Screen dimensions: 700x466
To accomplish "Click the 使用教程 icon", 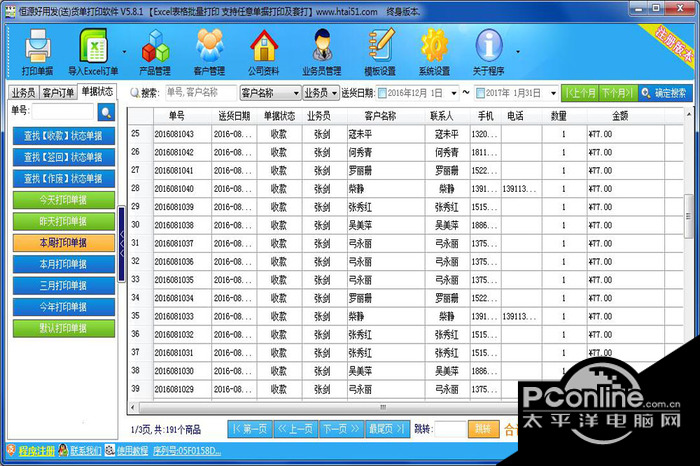I will (110, 450).
